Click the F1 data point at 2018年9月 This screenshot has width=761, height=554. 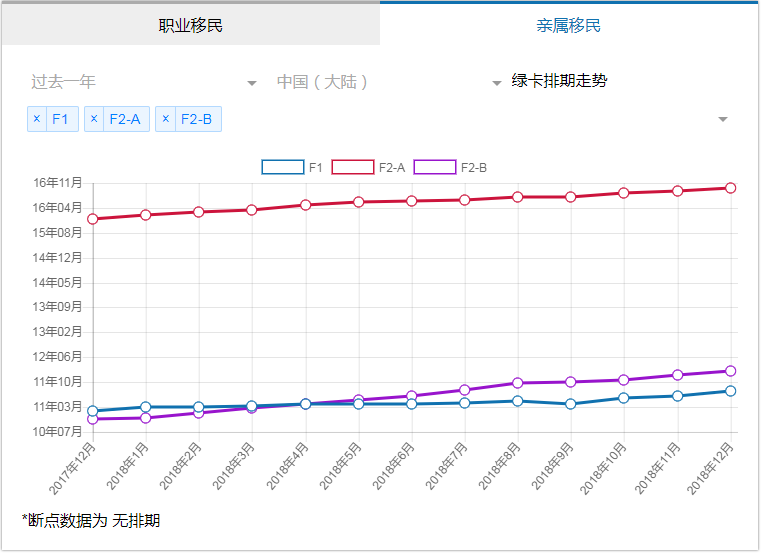(x=571, y=404)
